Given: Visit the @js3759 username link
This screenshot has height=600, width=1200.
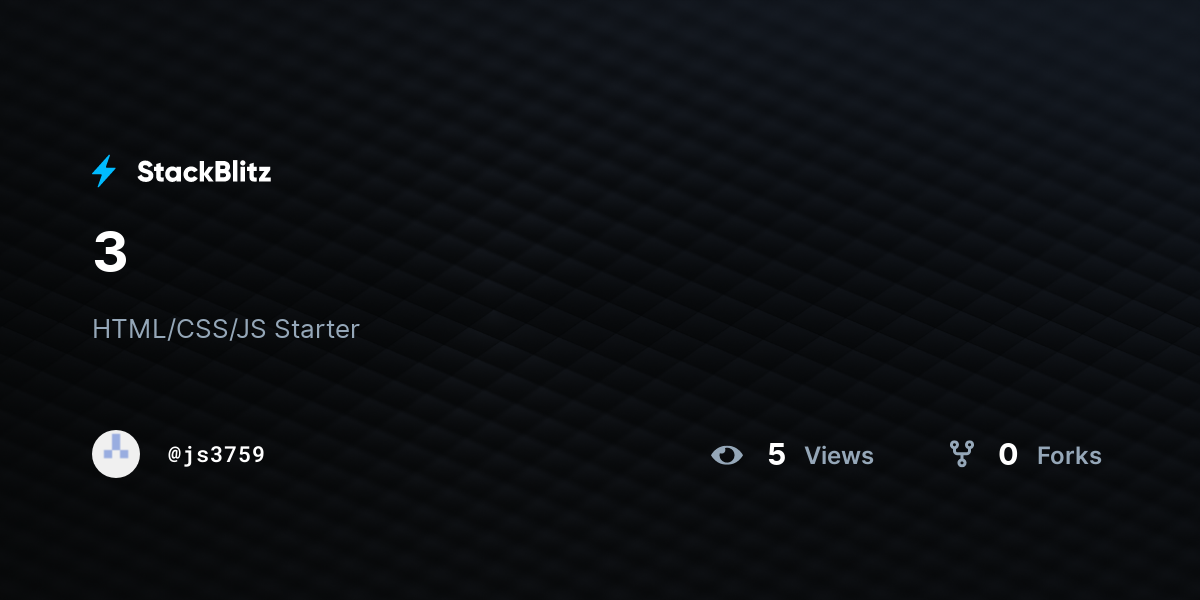Looking at the screenshot, I should click(x=216, y=455).
